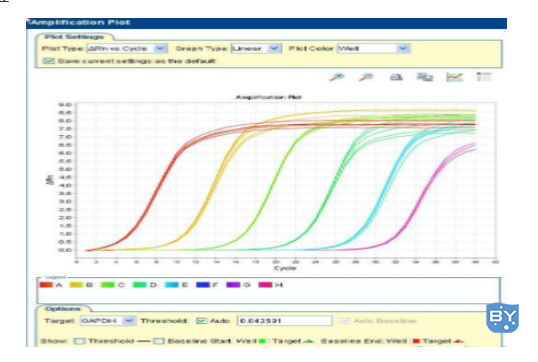The image size is (538, 362).
Task: Click the zoom out magnifier icon
Action: 366,77
